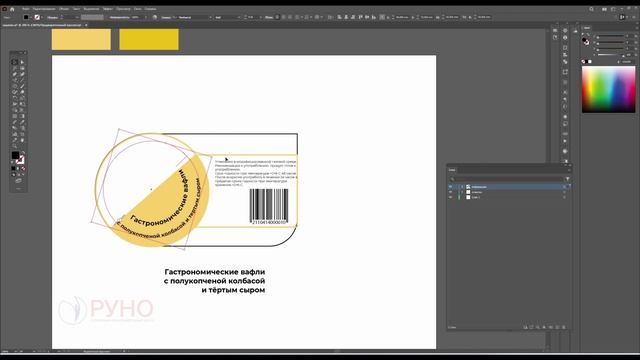Screen dimensions: 640x360
Task: Click the search magnifier in the top bar
Action: [591, 9]
